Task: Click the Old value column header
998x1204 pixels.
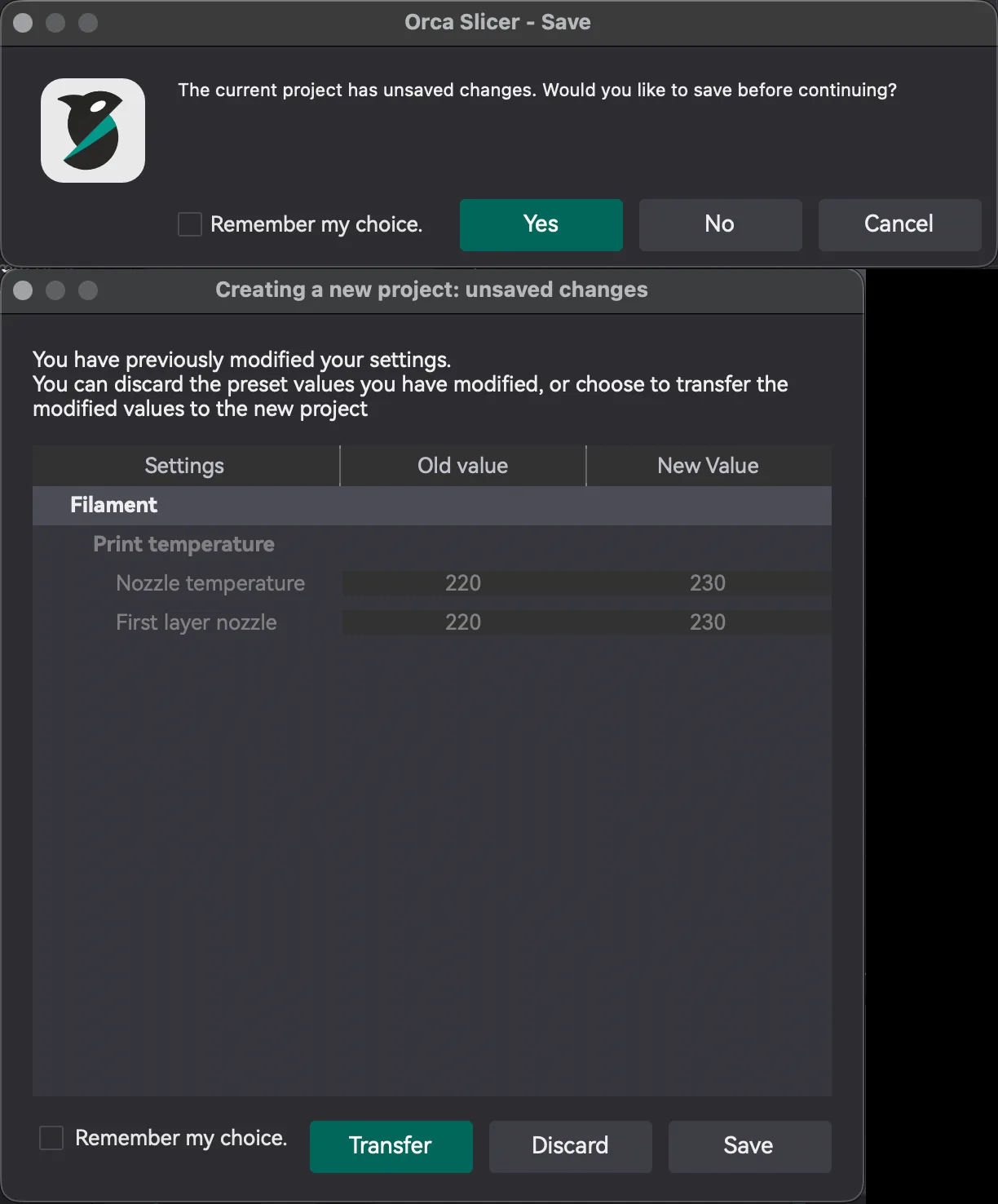Action: [463, 466]
